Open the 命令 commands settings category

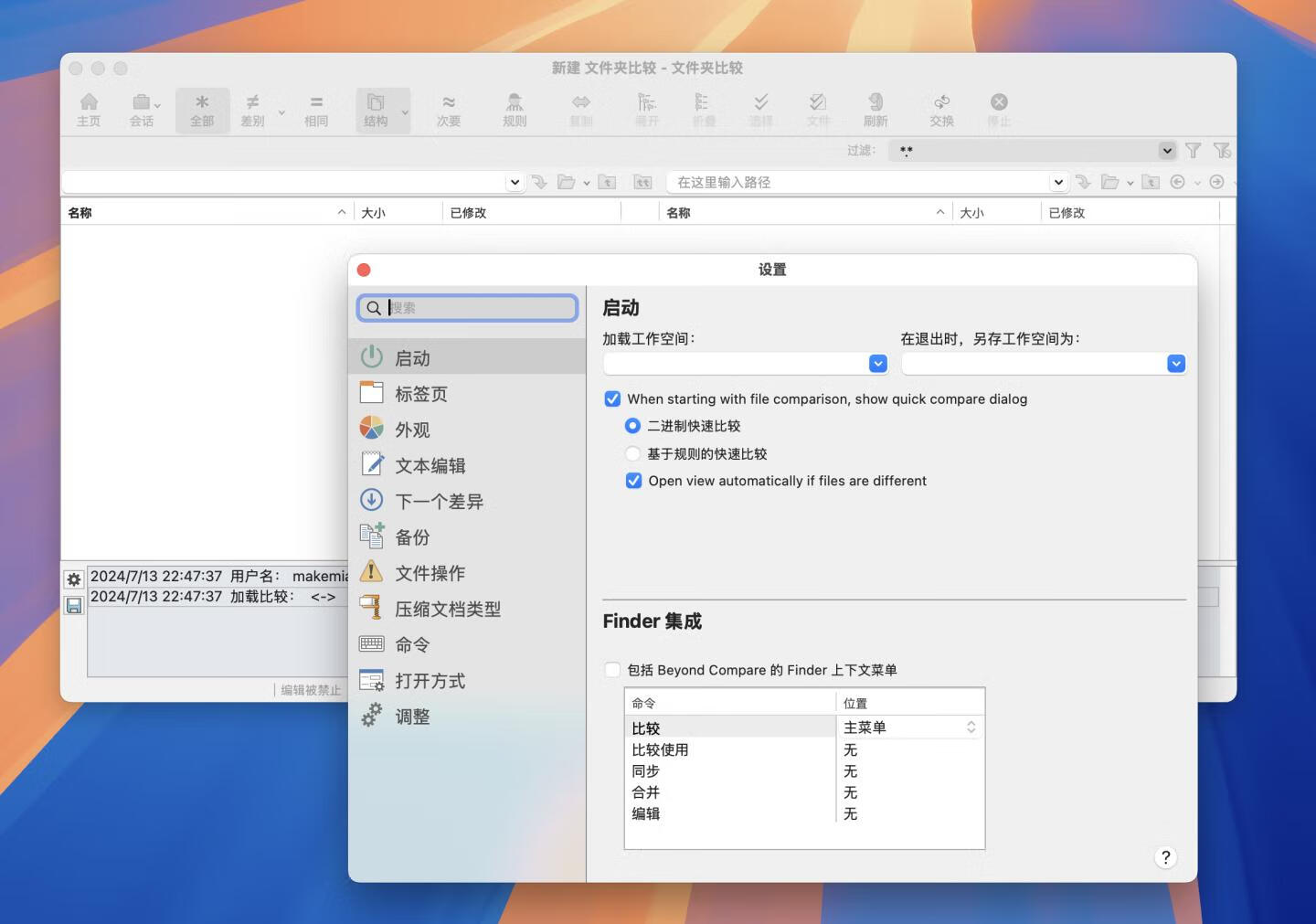tap(467, 644)
